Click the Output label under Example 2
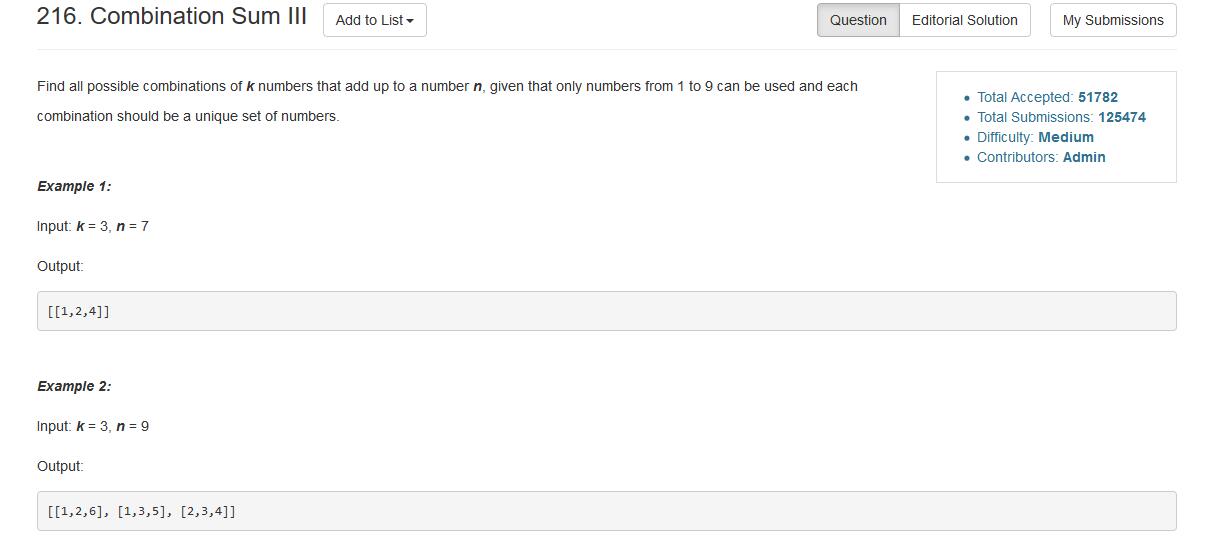Screen dimensions: 1212x542 pos(60,466)
